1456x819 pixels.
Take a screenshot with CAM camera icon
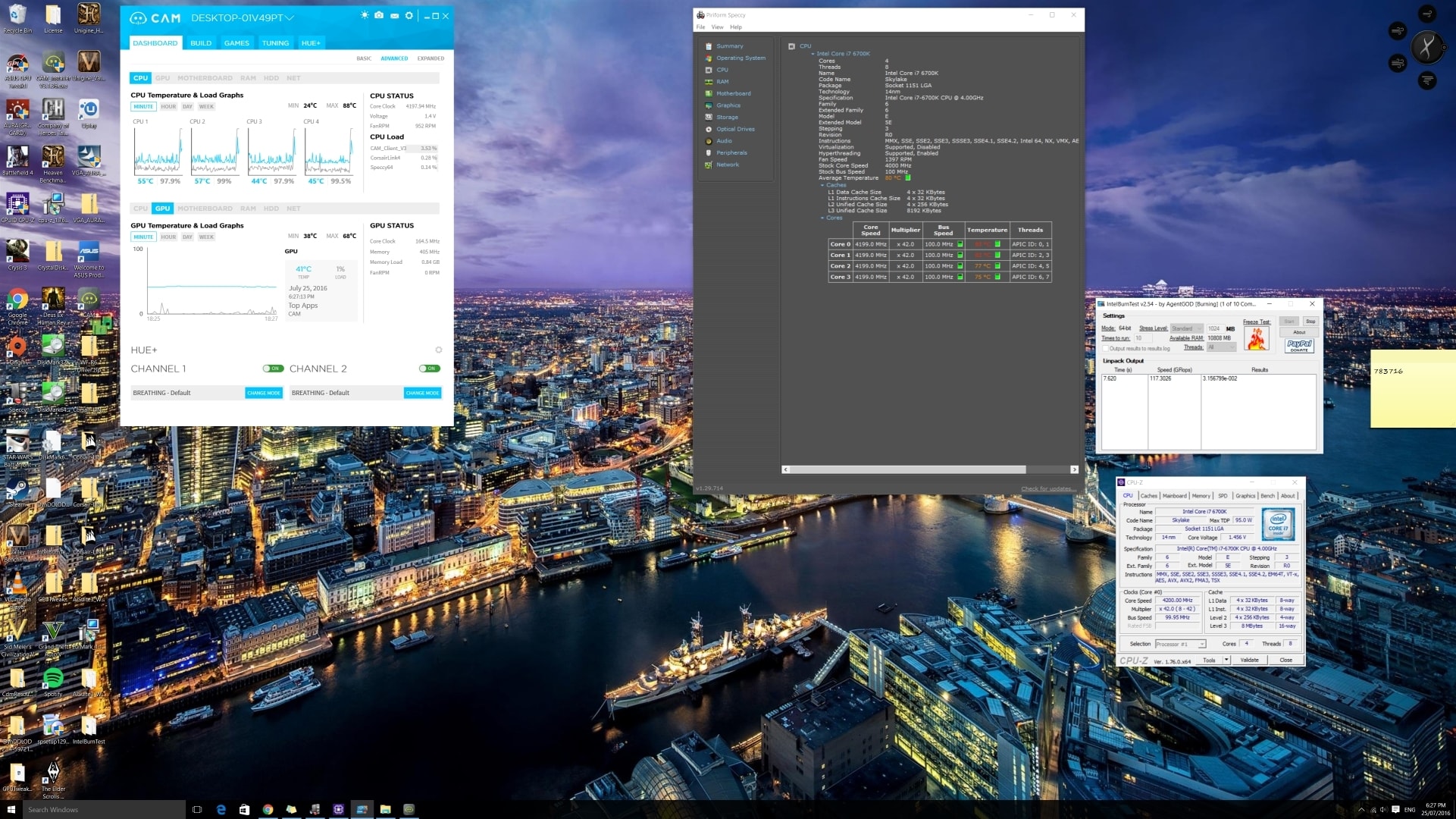tap(379, 16)
